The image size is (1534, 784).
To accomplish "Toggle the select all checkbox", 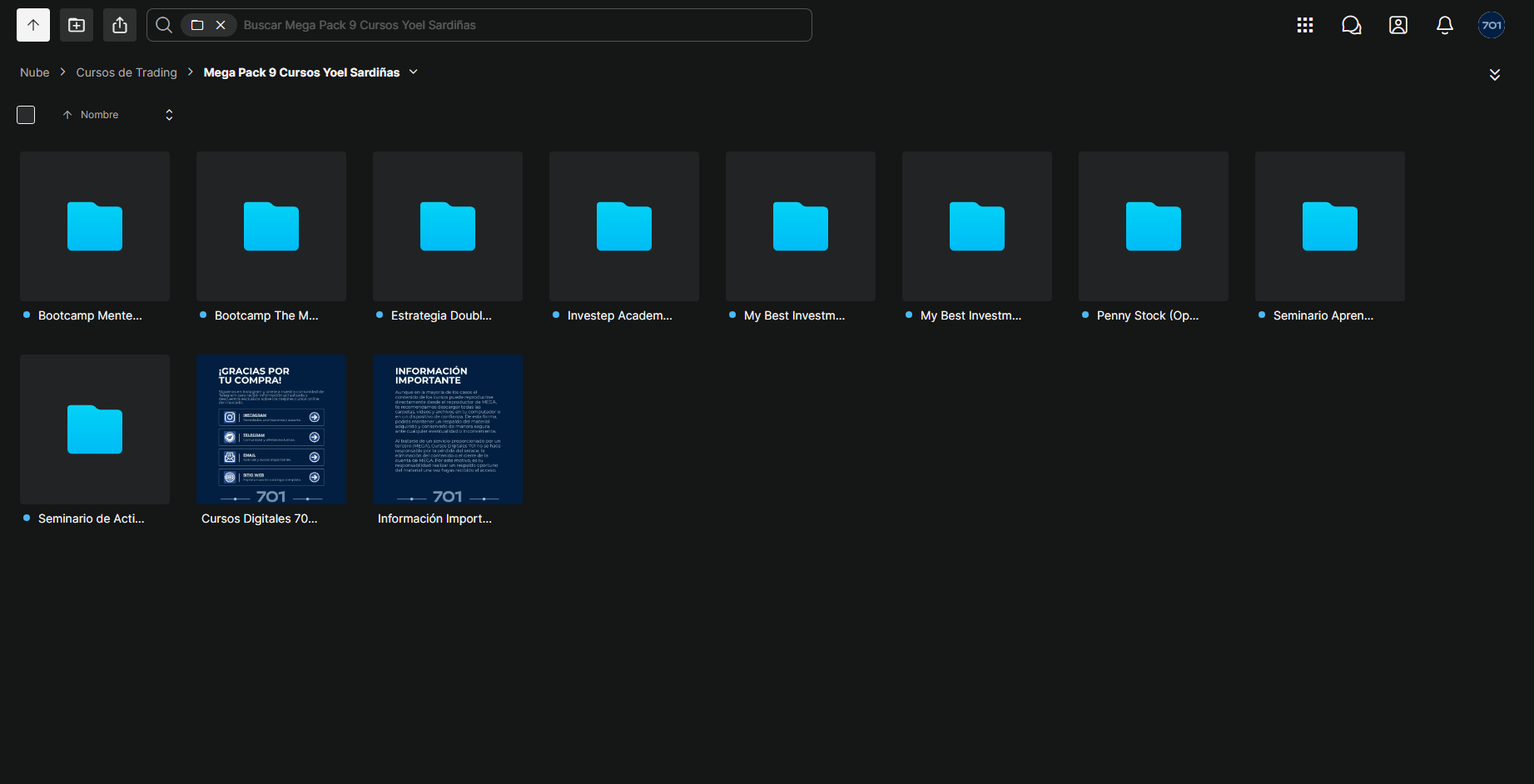I will [x=26, y=115].
